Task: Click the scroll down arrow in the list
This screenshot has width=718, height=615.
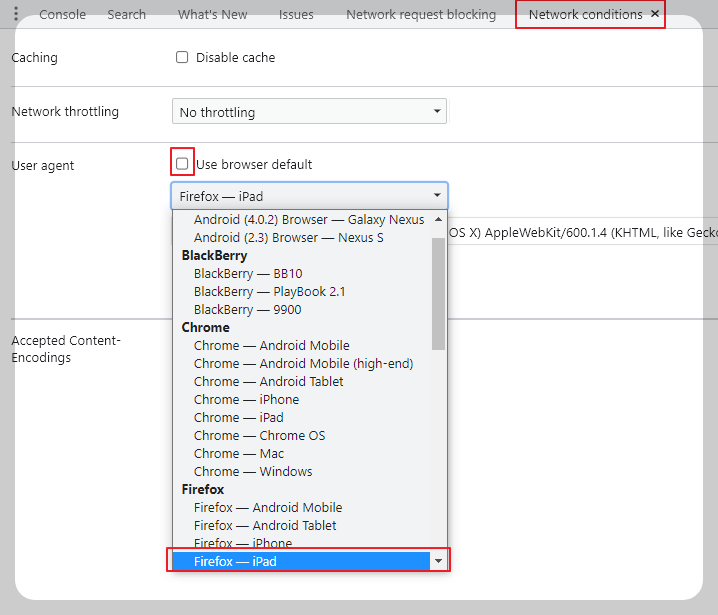Action: point(438,561)
